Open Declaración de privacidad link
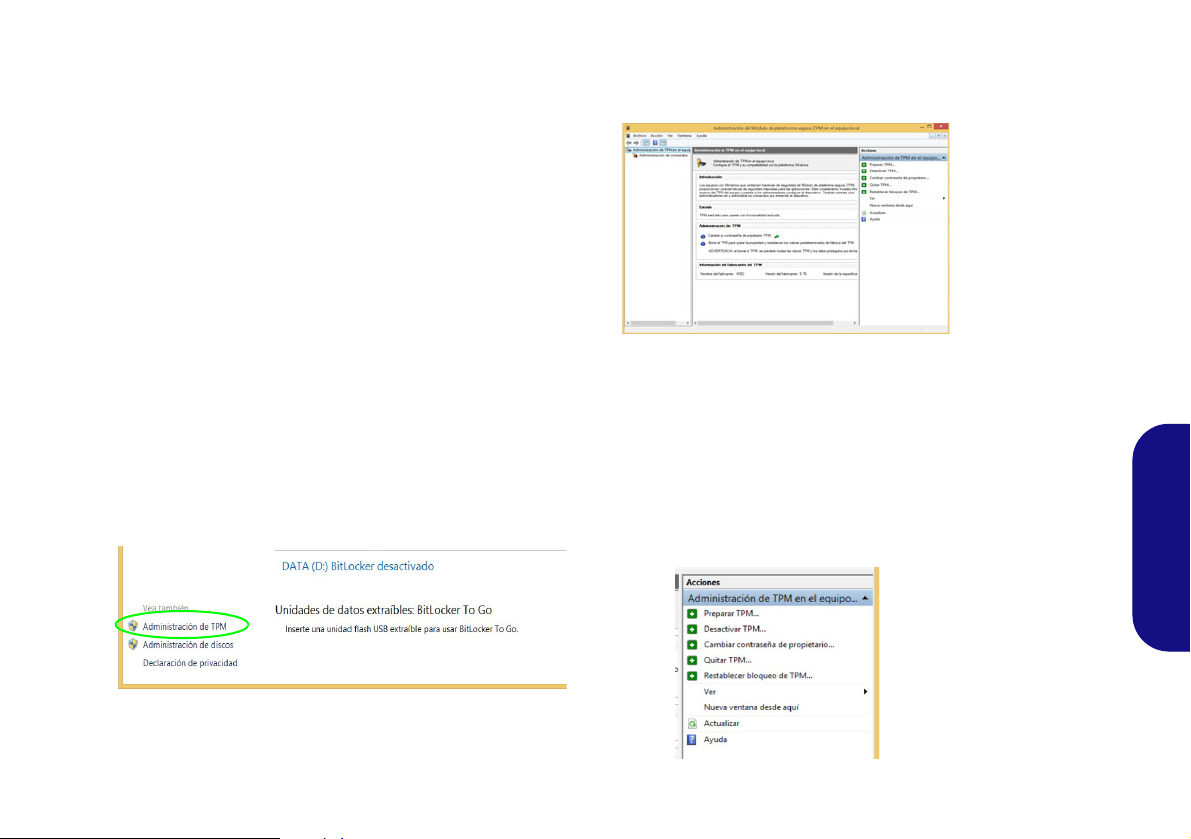This screenshot has height=839, width=1191. pyautogui.click(x=190, y=663)
